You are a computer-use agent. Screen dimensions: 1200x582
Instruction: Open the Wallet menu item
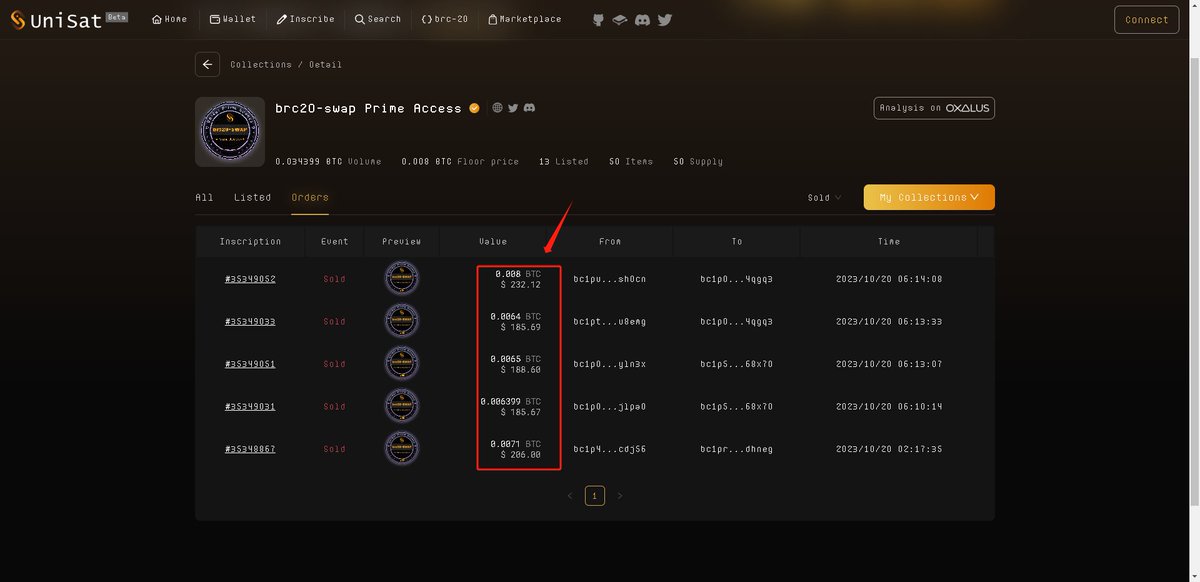click(x=232, y=19)
